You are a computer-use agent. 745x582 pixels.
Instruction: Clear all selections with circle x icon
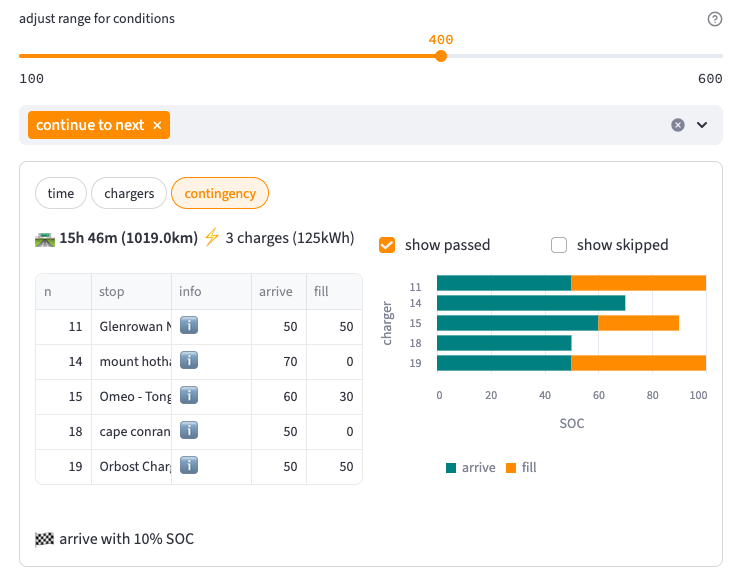coord(677,125)
